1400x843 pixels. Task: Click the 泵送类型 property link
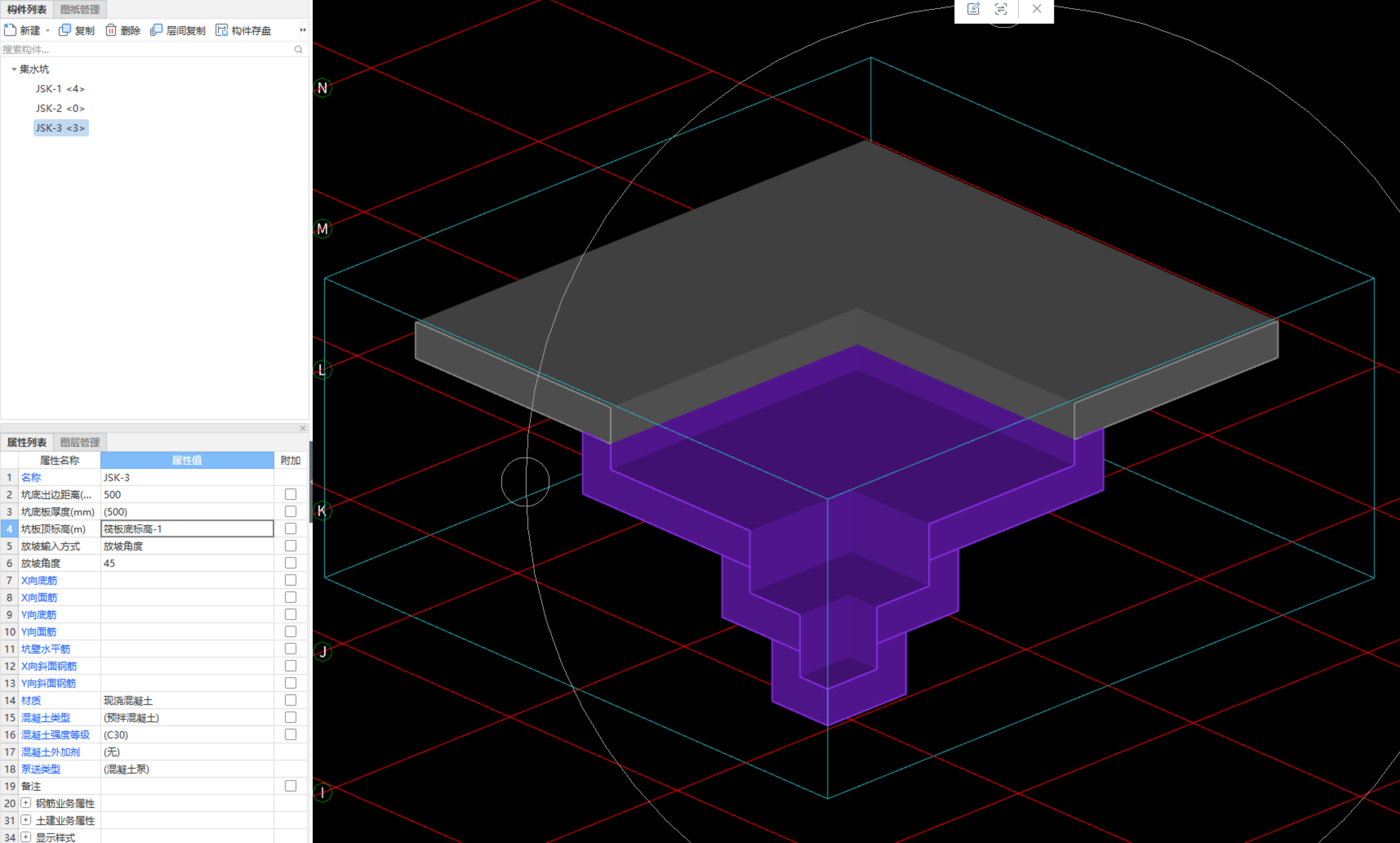pos(41,768)
